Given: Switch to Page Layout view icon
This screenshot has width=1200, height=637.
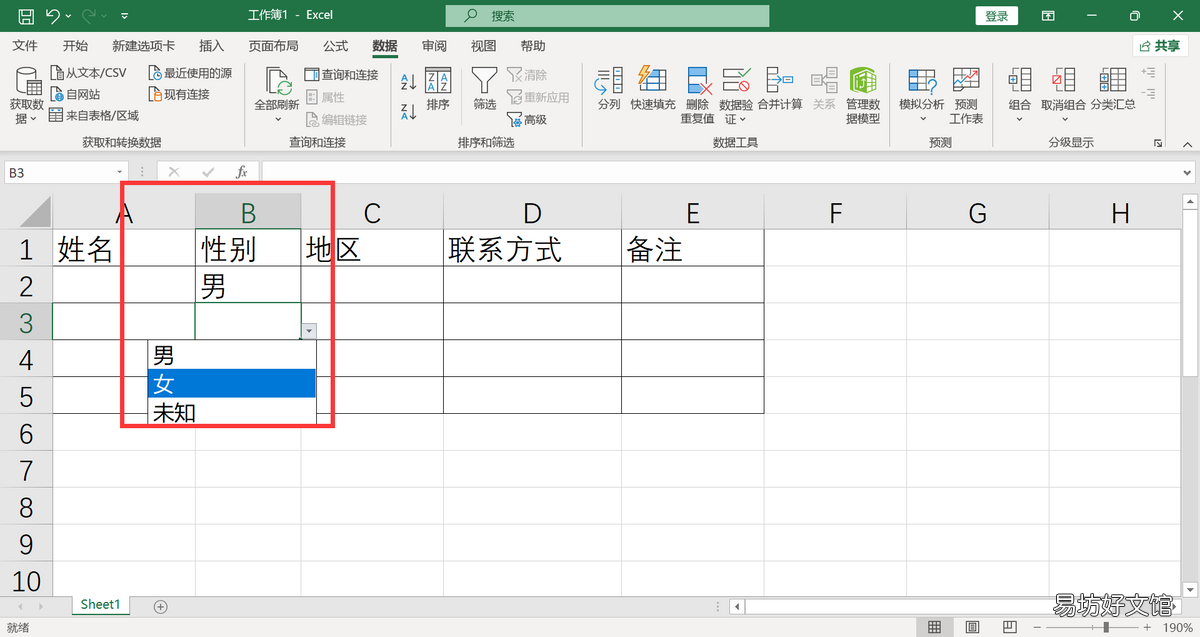Looking at the screenshot, I should click(970, 627).
